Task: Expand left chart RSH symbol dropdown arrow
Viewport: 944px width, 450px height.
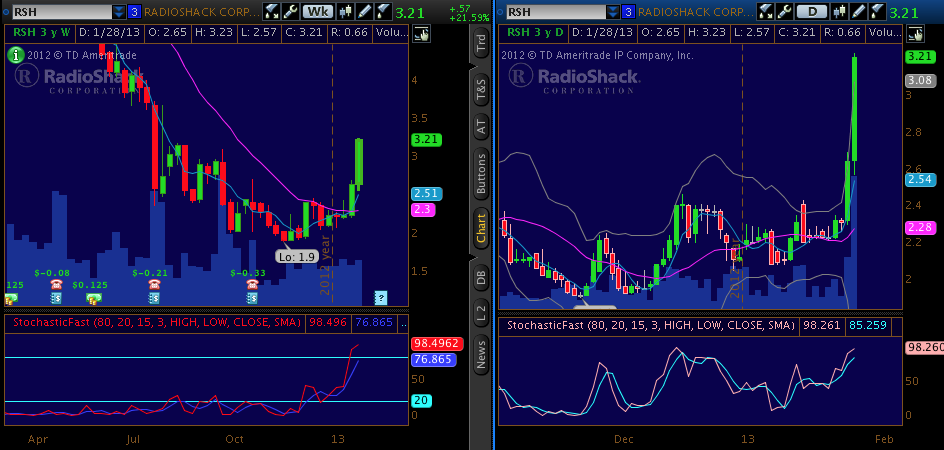Action: 119,11
